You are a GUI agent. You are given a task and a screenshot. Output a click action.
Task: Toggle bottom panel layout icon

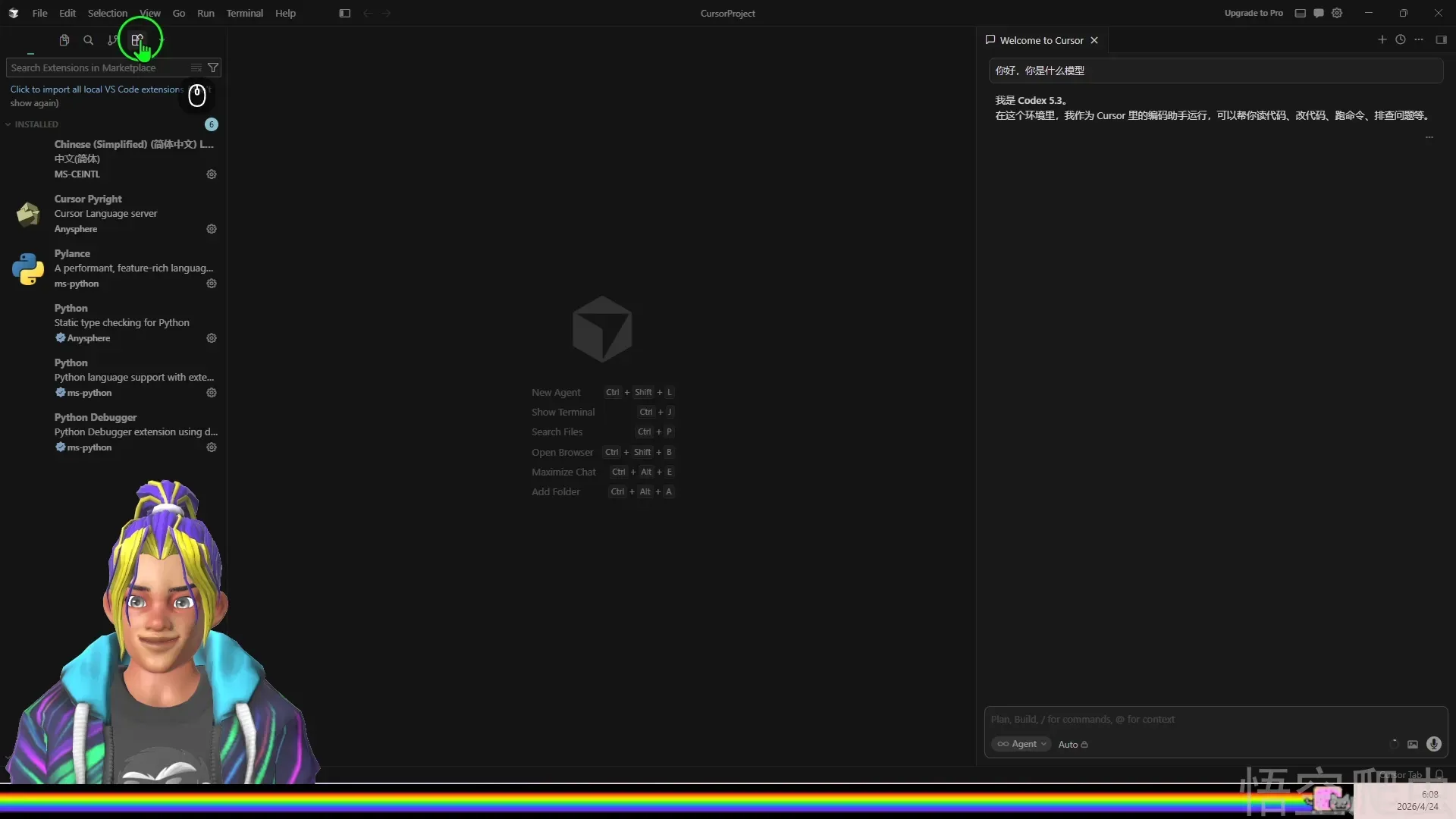tap(1301, 13)
